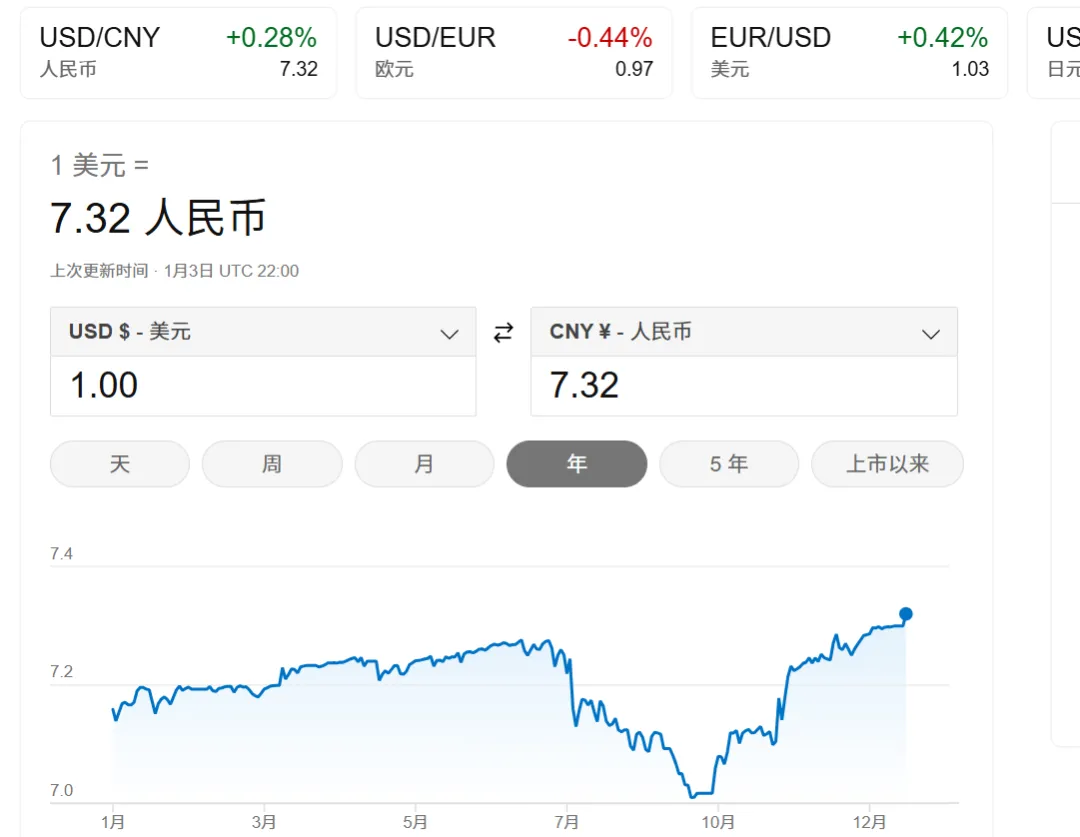Swap currencies with the exchange arrows icon
This screenshot has width=1080, height=837.
click(503, 333)
